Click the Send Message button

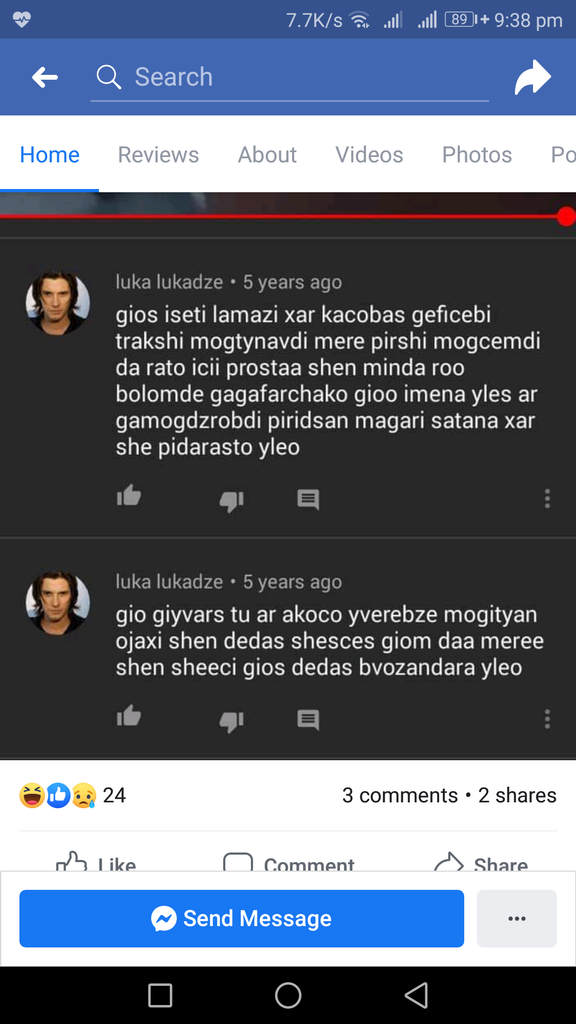click(x=242, y=918)
